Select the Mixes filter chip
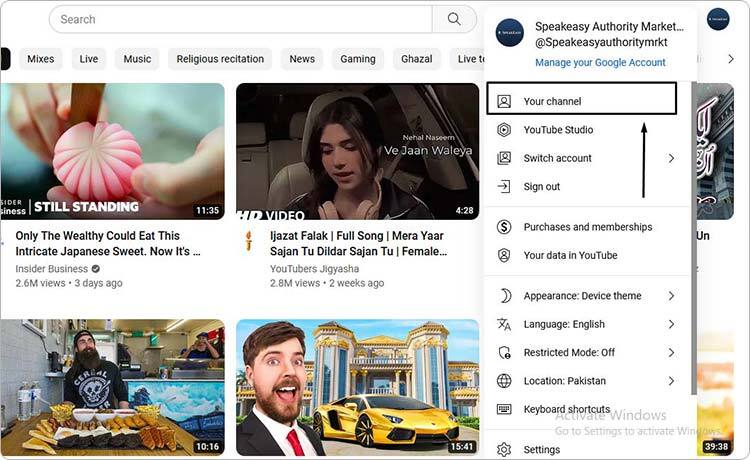 pyautogui.click(x=41, y=59)
